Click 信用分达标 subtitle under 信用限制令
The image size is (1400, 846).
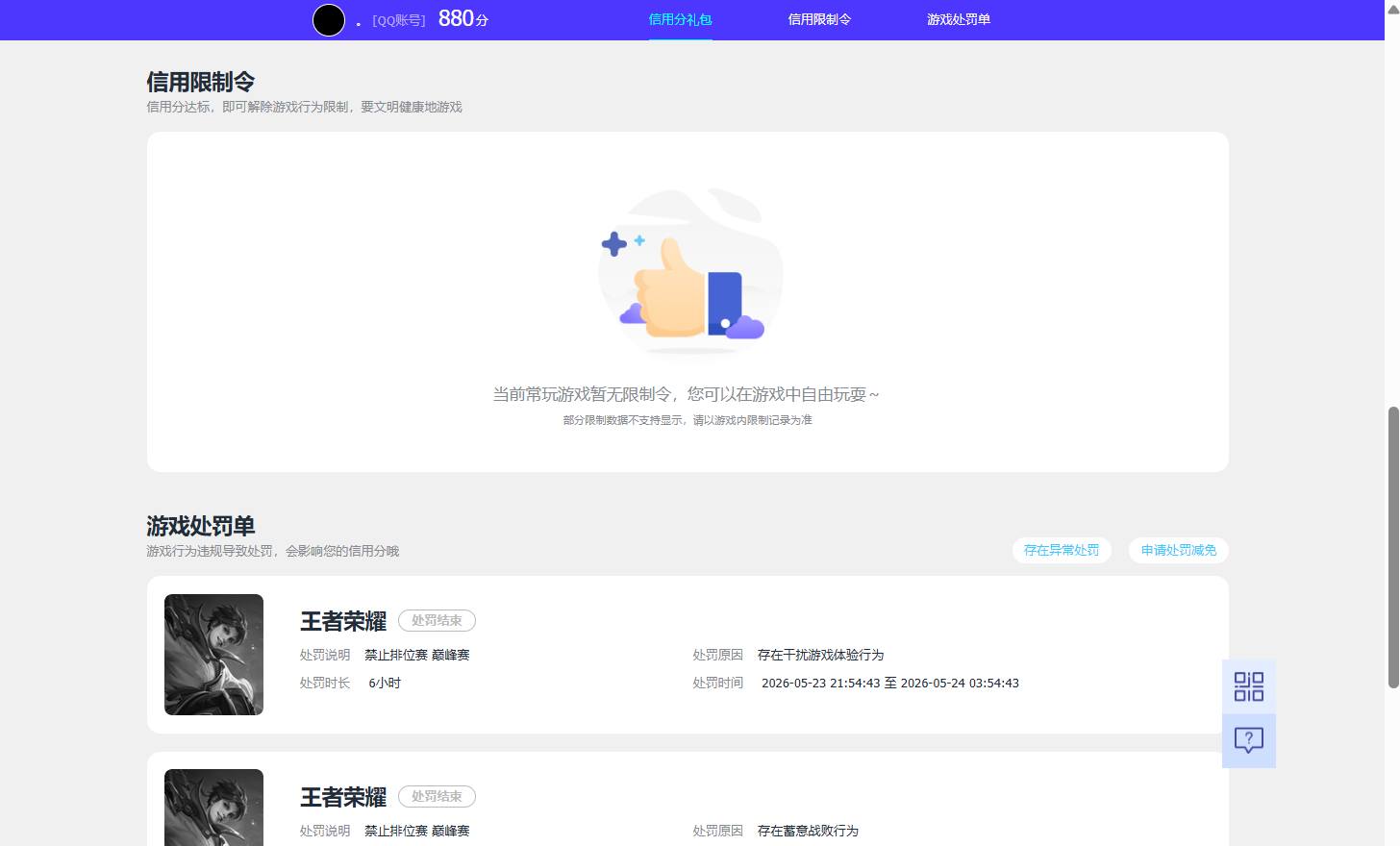click(304, 107)
